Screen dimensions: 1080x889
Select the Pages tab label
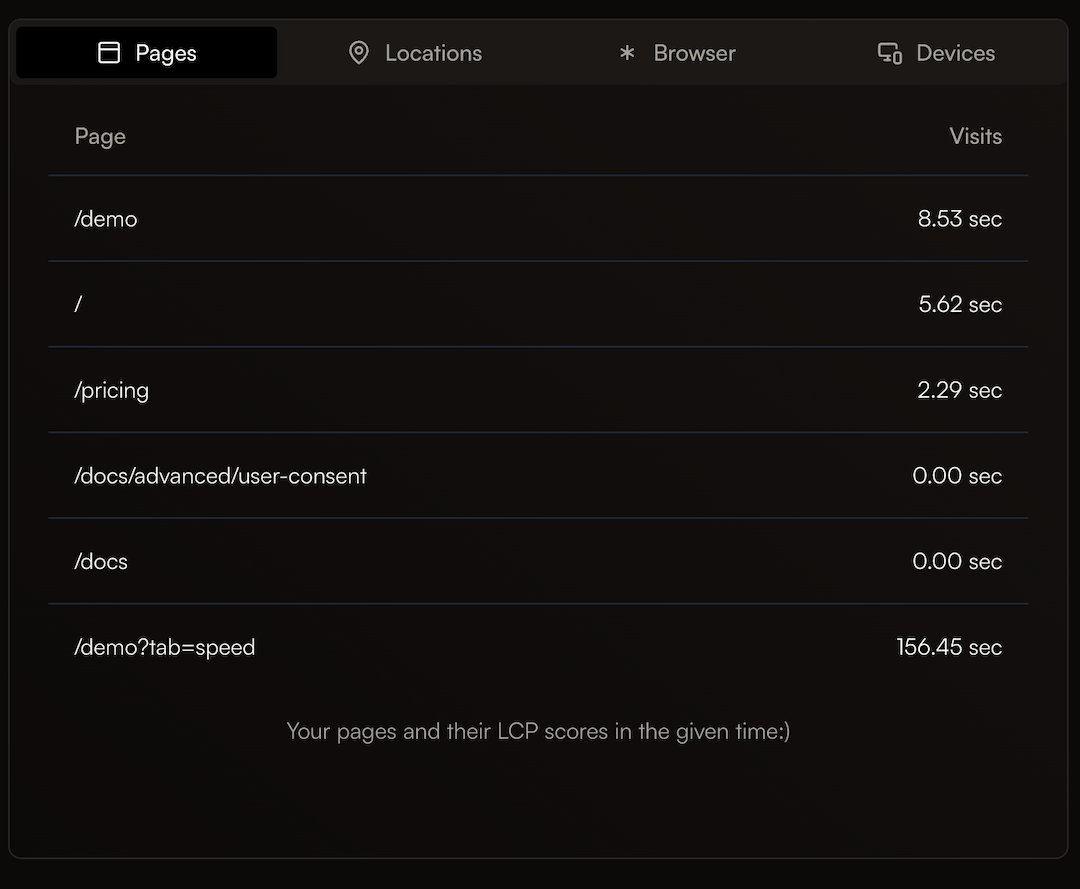tap(166, 53)
